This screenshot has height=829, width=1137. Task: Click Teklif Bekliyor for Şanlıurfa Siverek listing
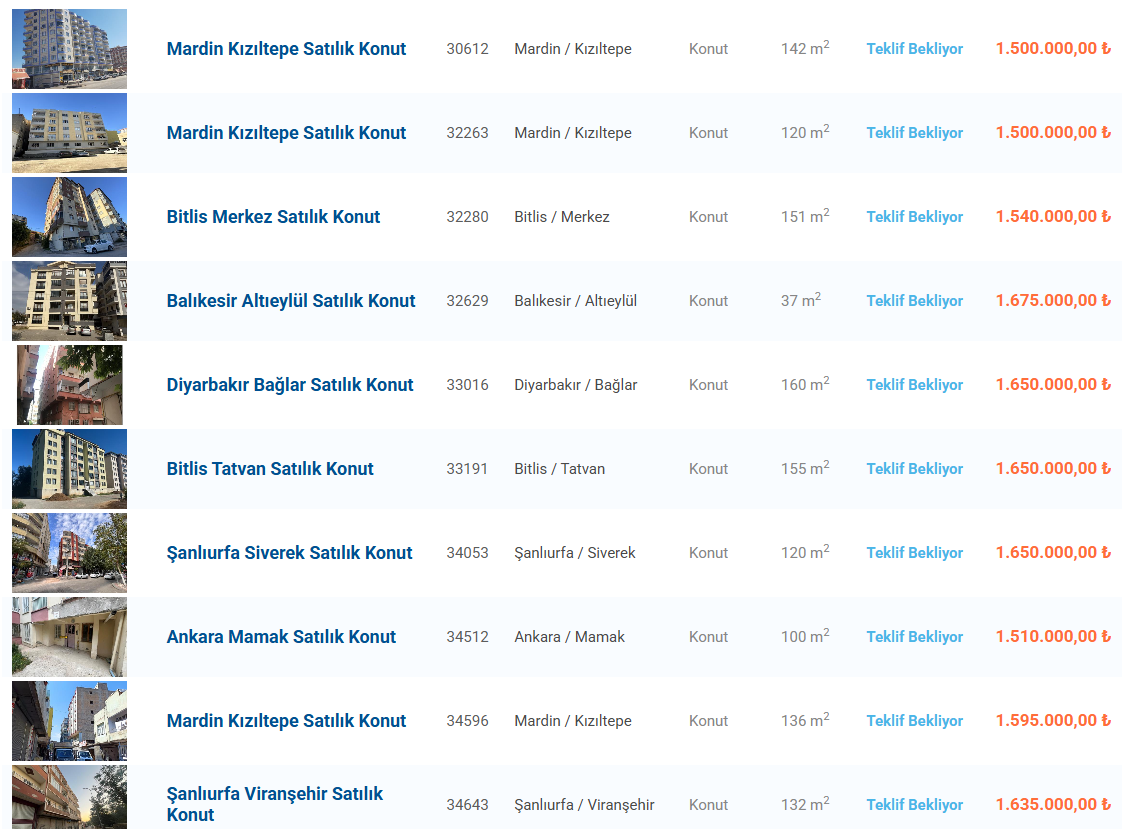point(914,553)
